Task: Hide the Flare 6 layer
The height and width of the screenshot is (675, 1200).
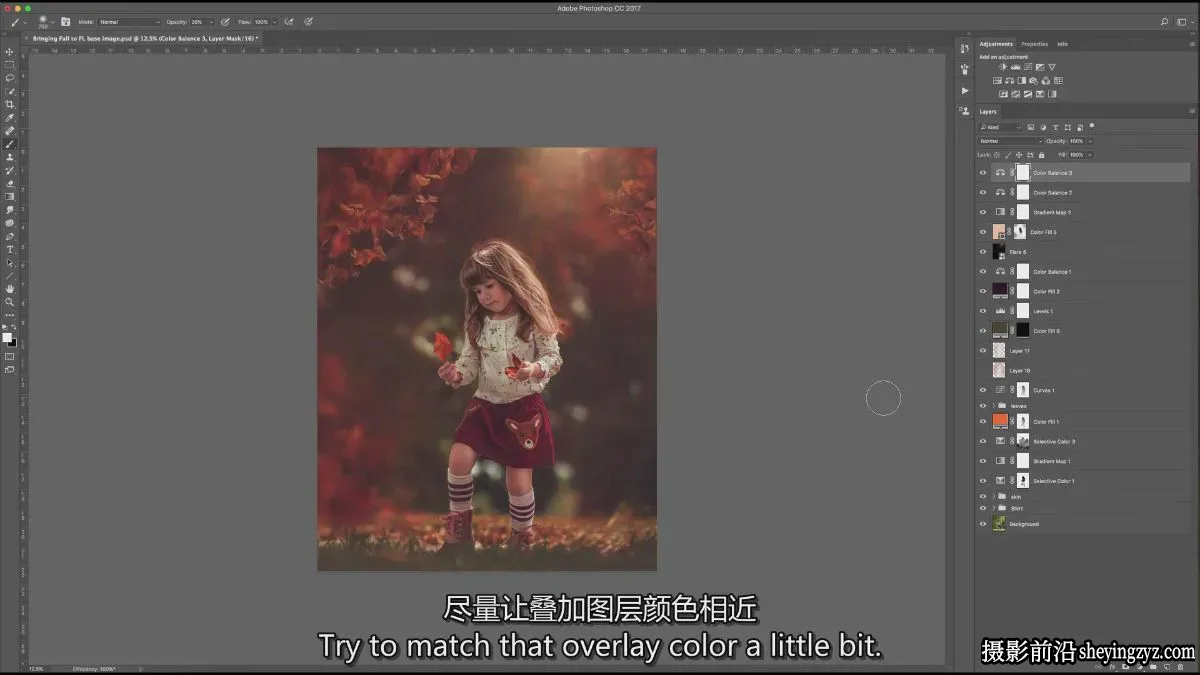Action: 983,252
